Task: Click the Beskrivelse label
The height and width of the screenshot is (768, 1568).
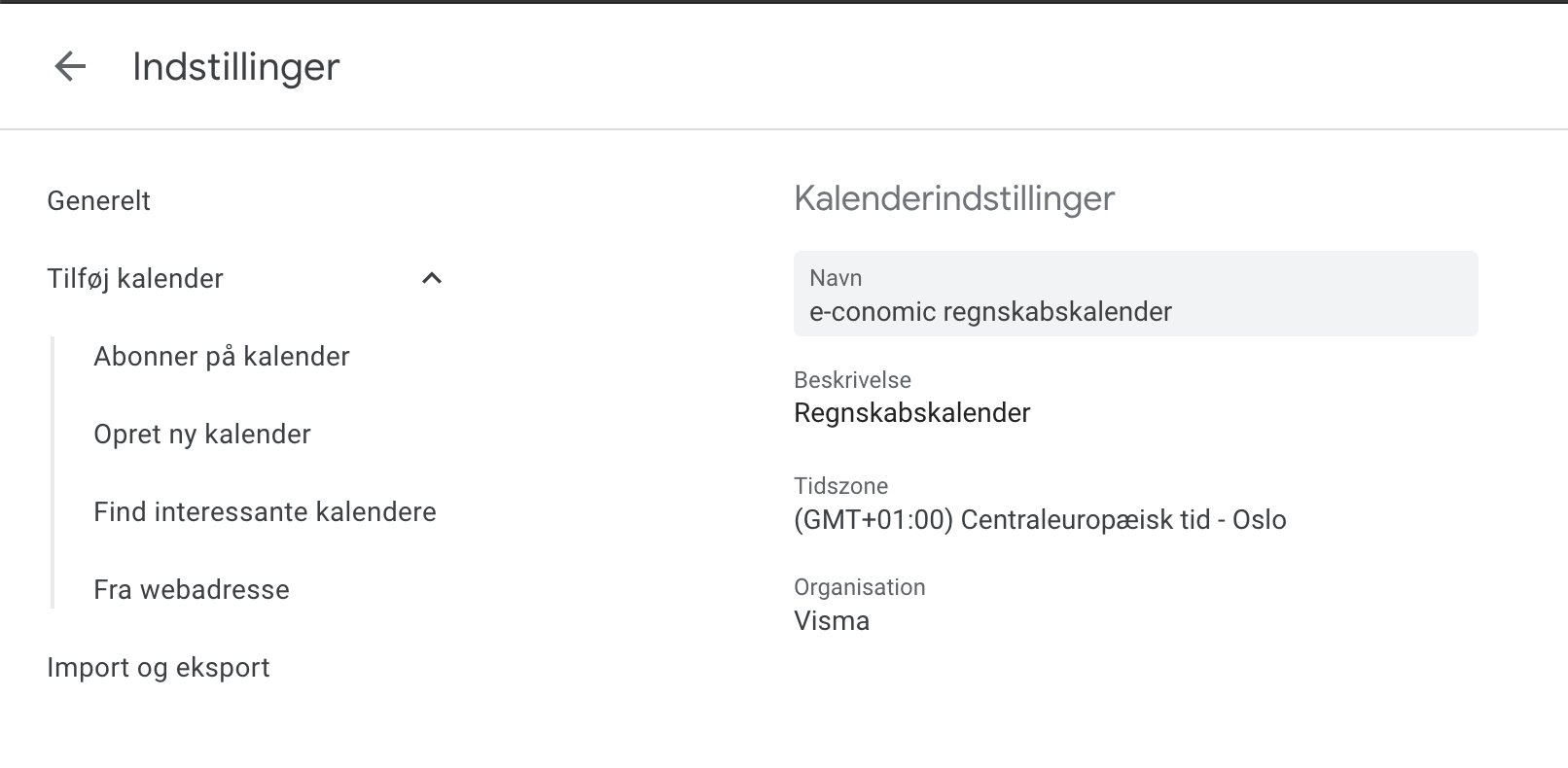Action: pyautogui.click(x=852, y=380)
